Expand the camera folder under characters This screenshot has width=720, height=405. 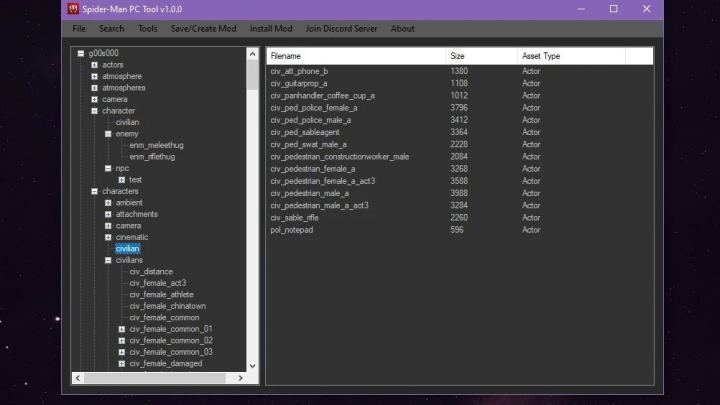point(108,225)
